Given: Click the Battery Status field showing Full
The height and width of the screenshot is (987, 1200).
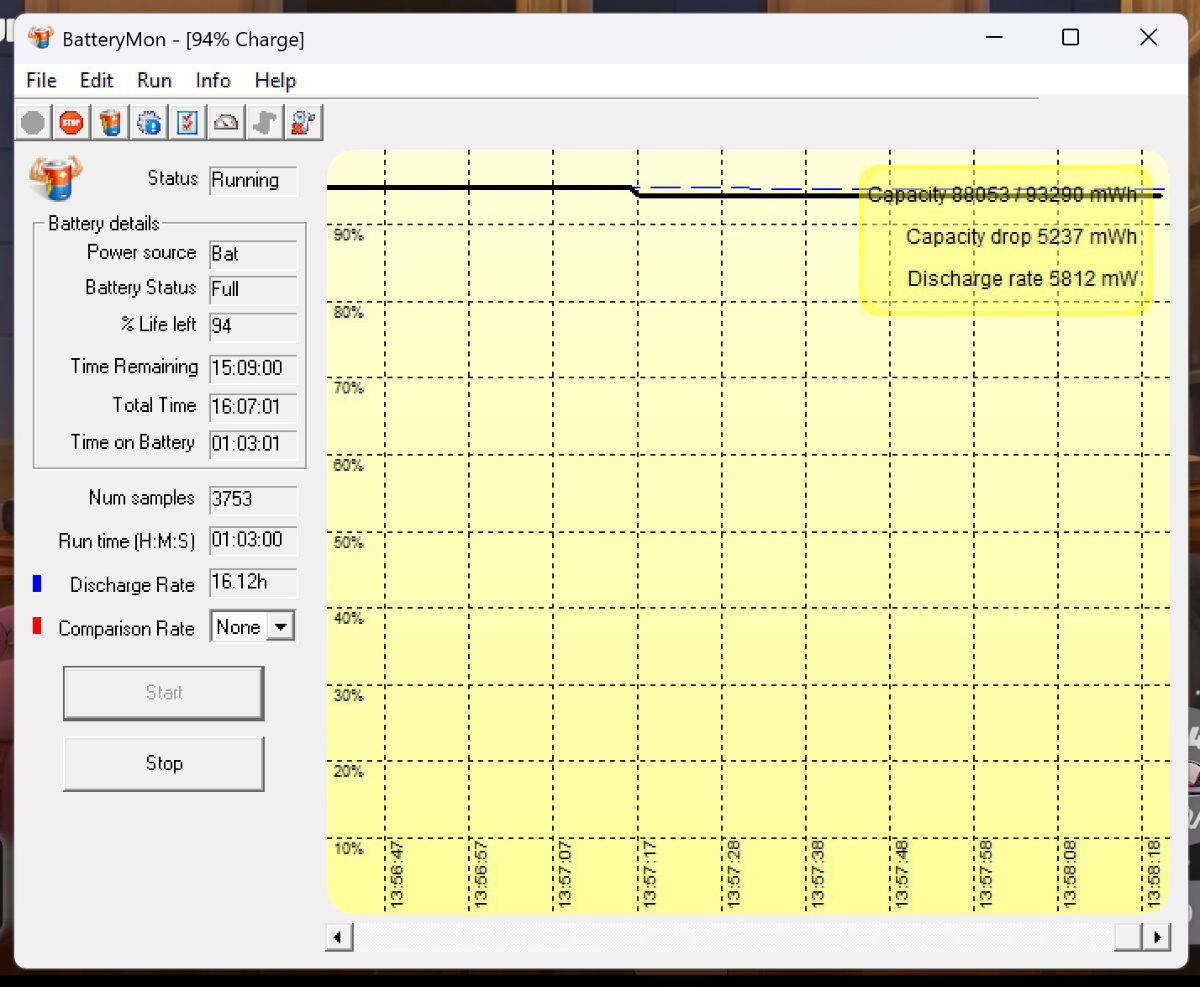Looking at the screenshot, I should [x=253, y=290].
